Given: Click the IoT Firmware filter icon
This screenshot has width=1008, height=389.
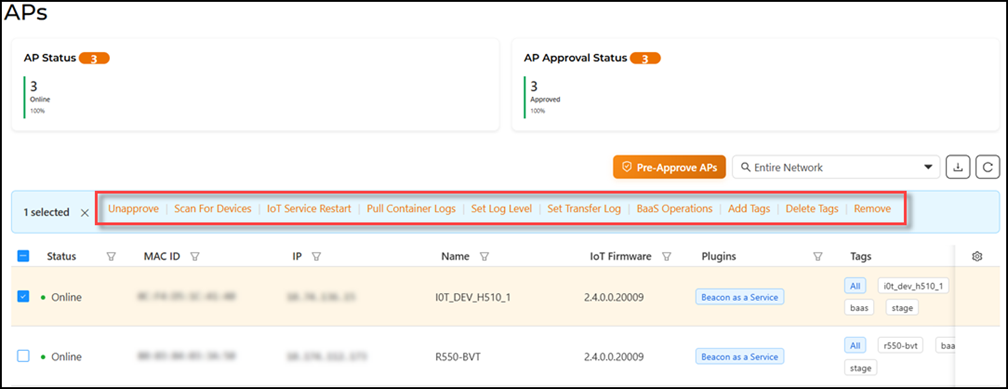Looking at the screenshot, I should coord(667,257).
